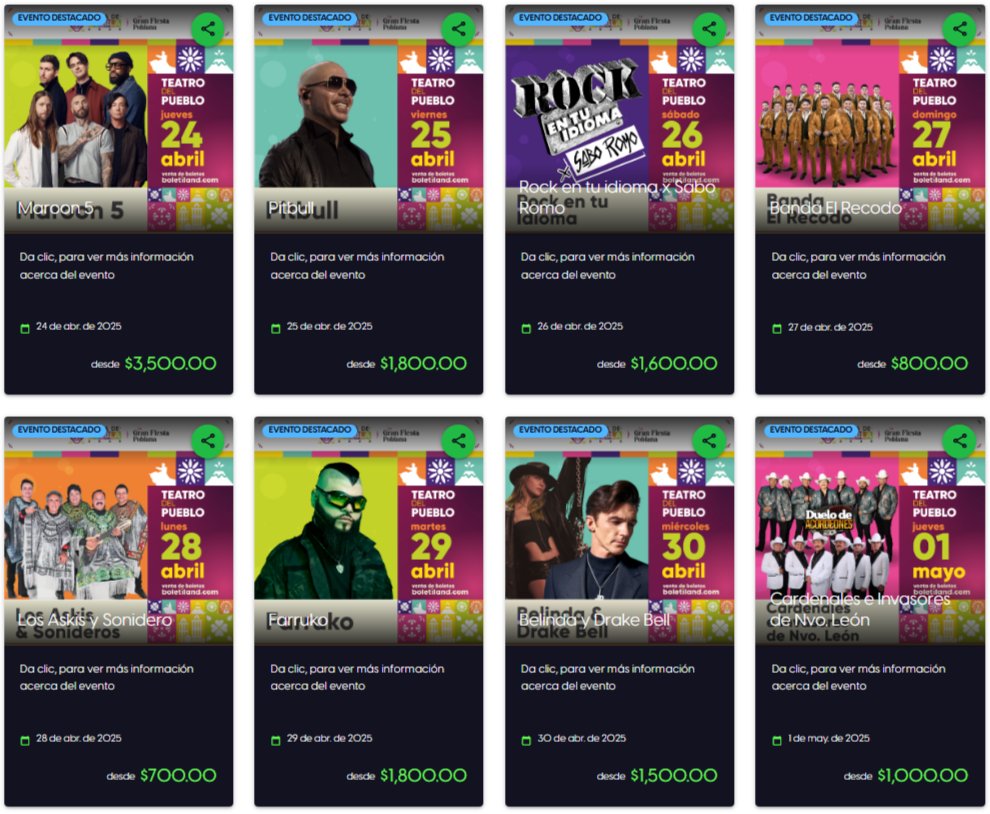
Task: Select the $800.00 price on Banda El Recodo
Action: [x=929, y=363]
